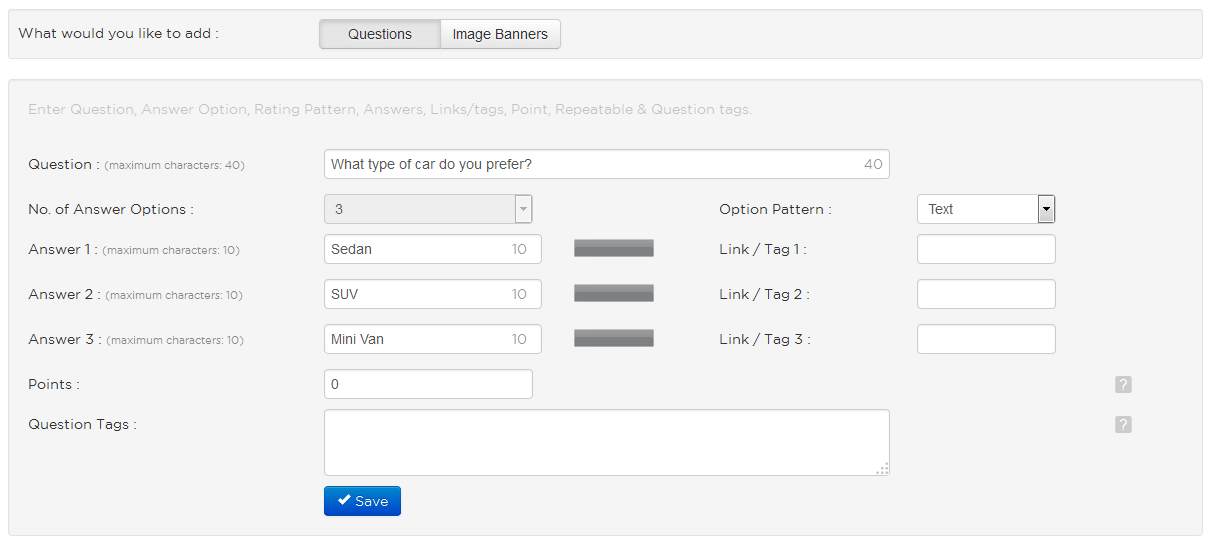
Task: Click inside the Question Tags text area
Action: (607, 442)
